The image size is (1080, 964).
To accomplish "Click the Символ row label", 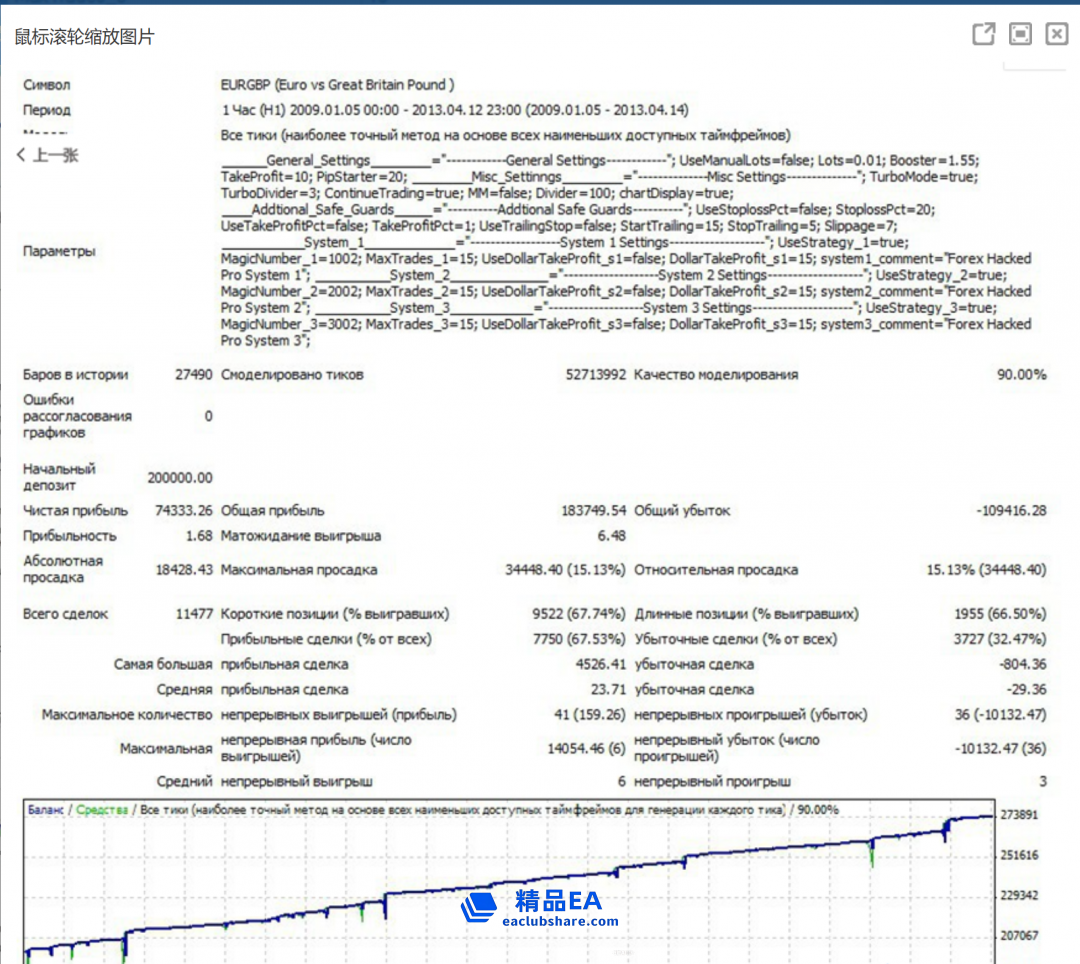I will click(x=47, y=85).
